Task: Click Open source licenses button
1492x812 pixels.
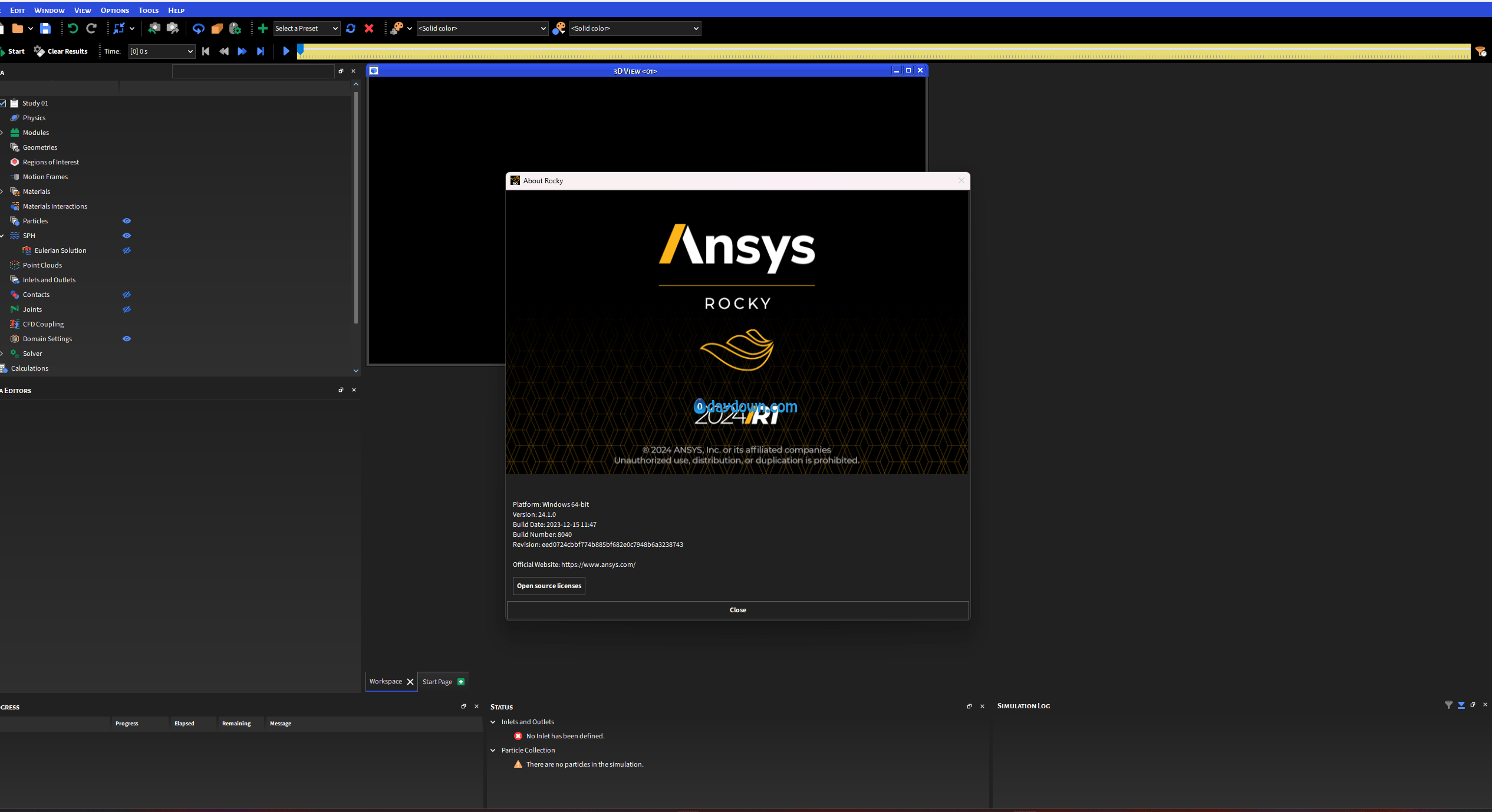Action: coord(549,586)
